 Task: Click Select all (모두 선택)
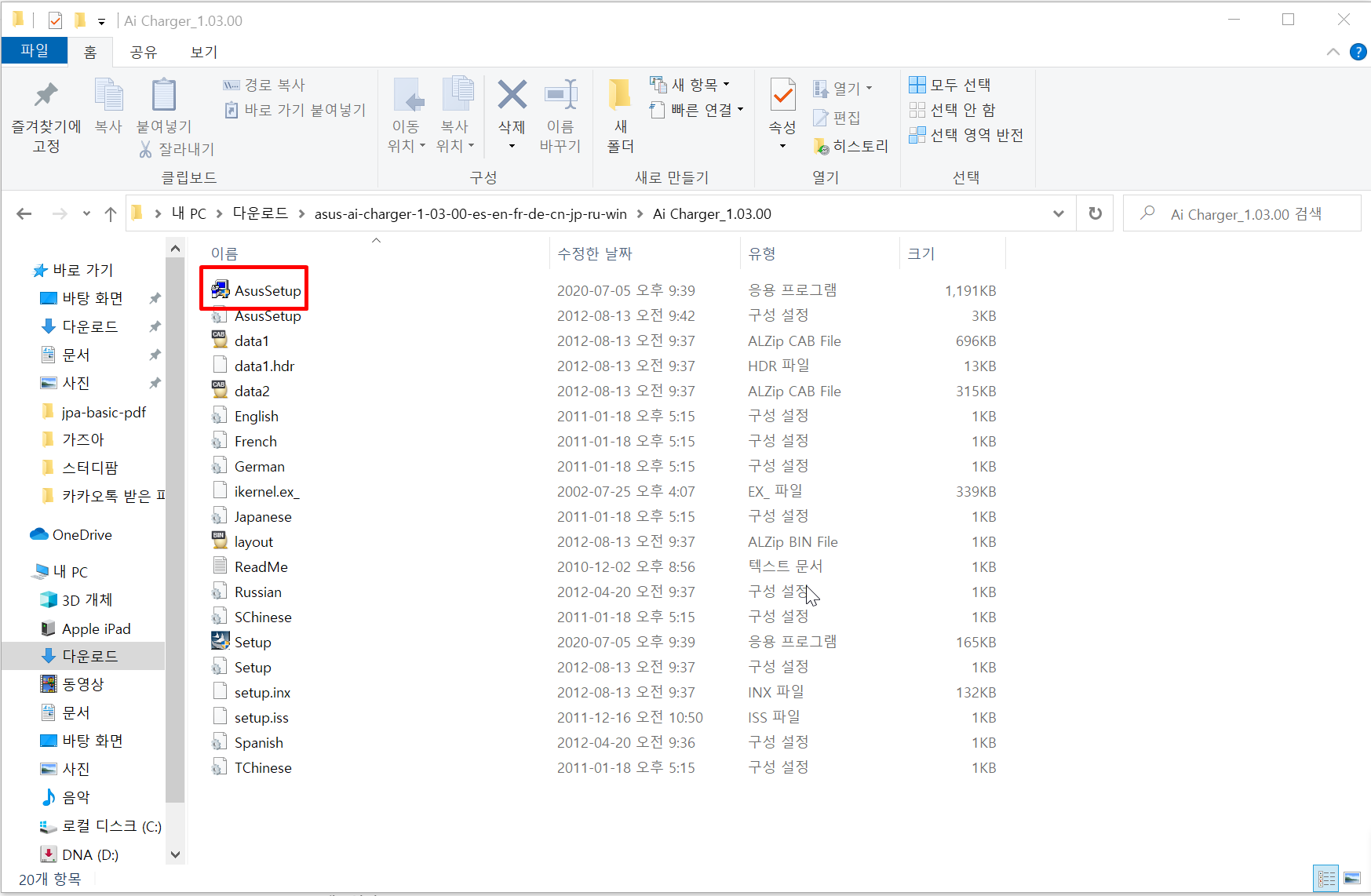(950, 84)
